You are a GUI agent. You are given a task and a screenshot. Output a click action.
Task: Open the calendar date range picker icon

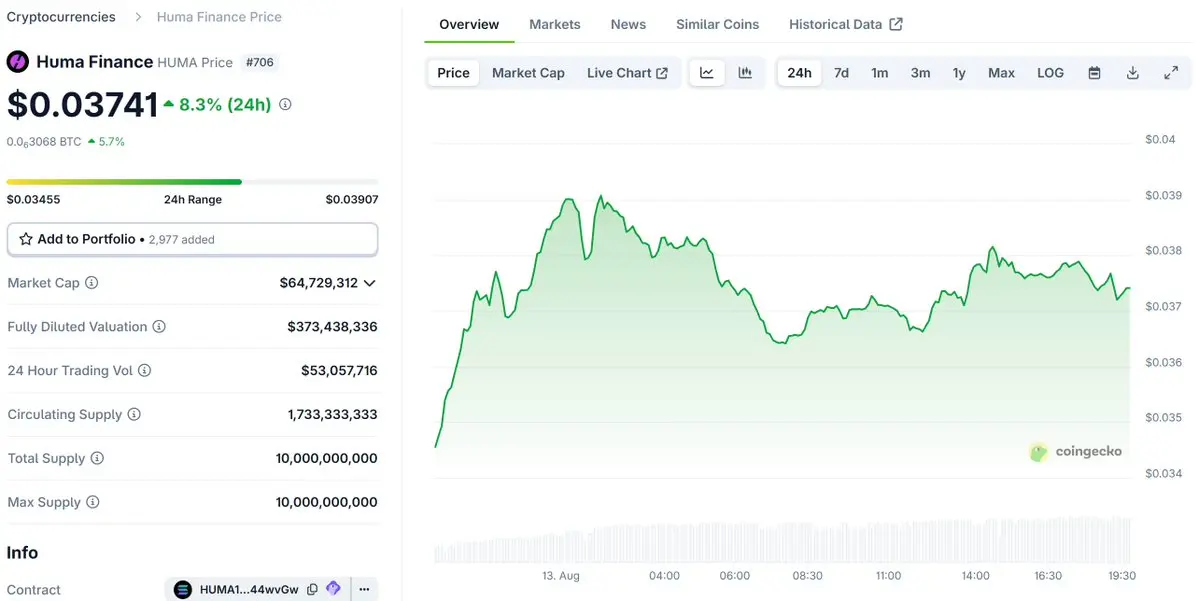(1094, 73)
